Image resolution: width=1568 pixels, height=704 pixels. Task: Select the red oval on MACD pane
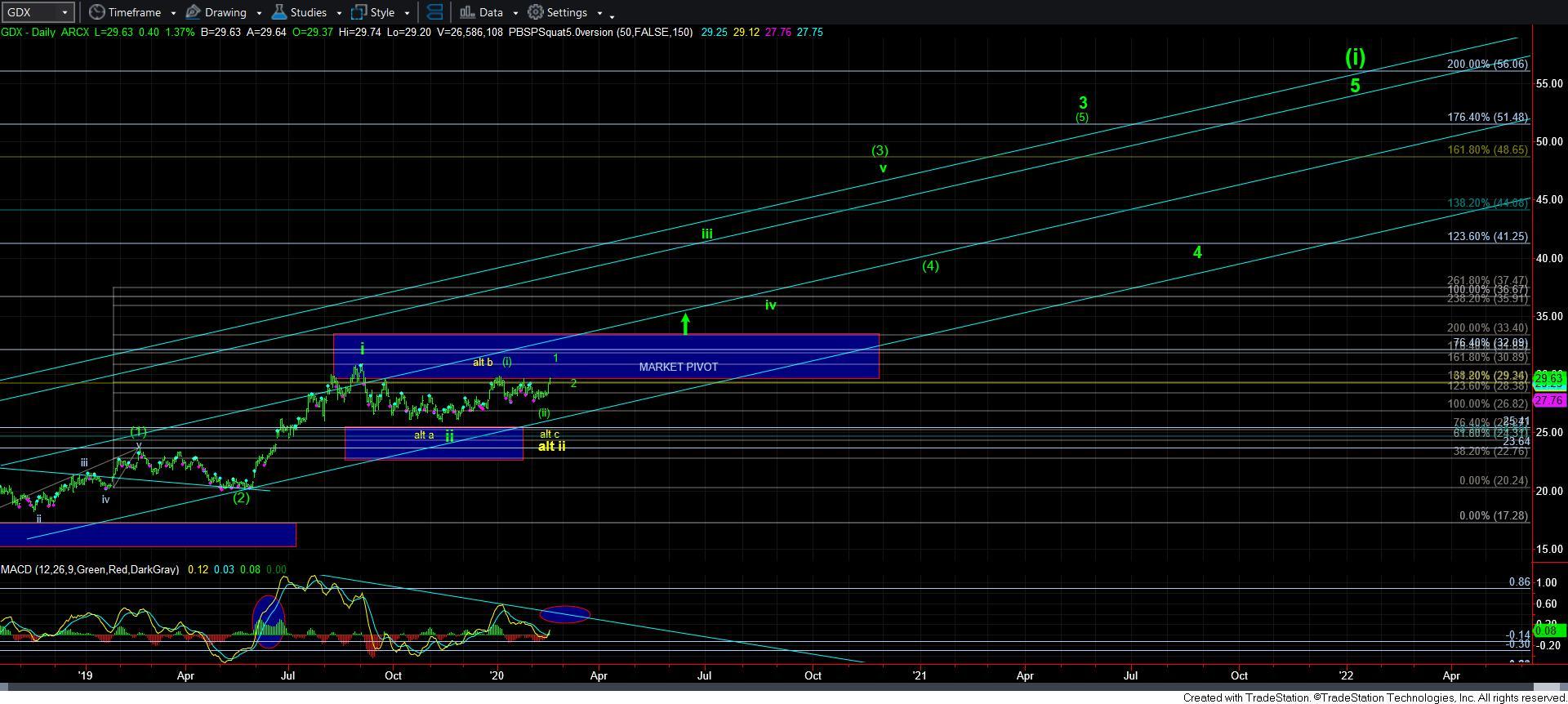point(564,614)
